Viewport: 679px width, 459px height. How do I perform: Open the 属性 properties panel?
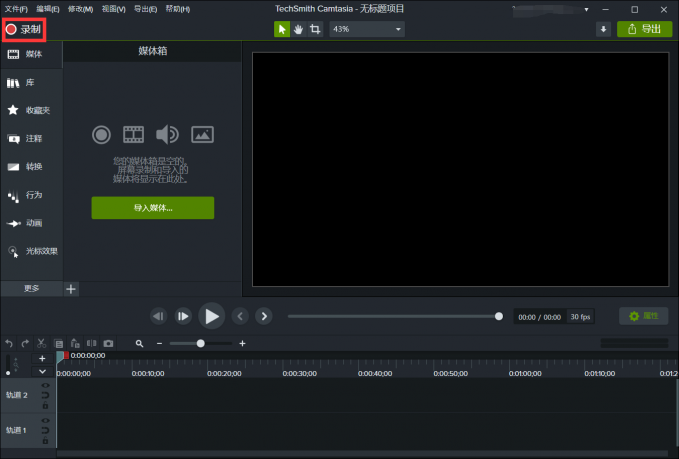coord(643,316)
